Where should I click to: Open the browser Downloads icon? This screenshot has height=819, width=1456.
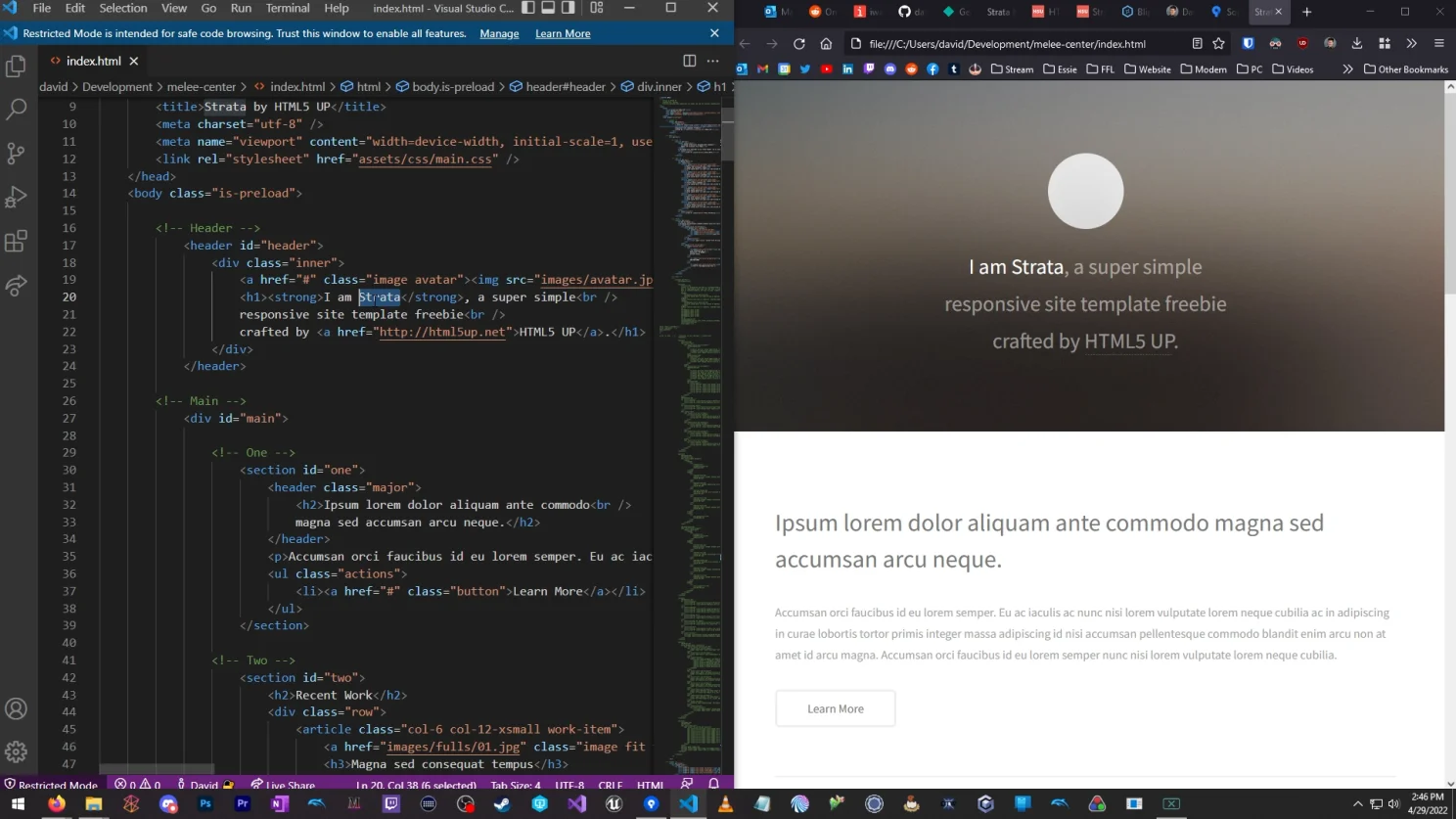(x=1356, y=44)
